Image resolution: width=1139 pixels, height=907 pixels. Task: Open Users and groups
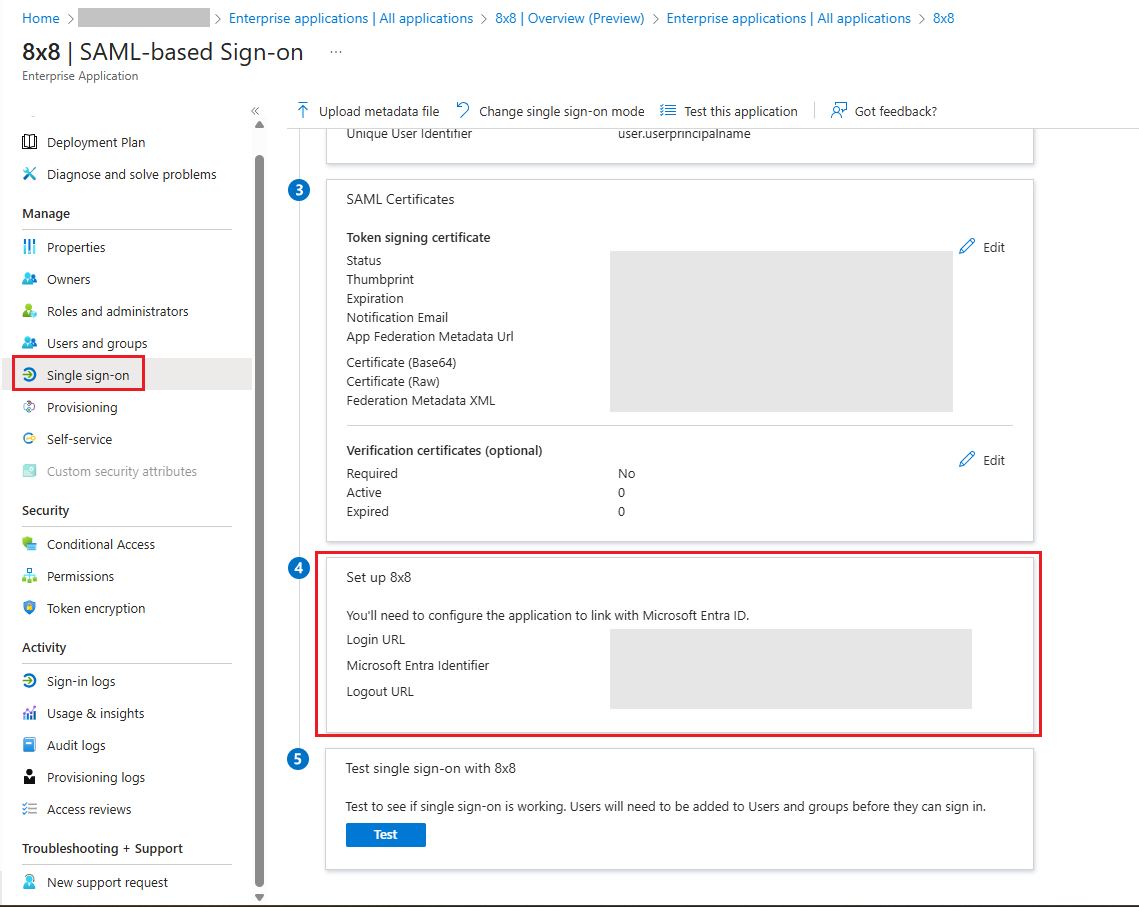[x=95, y=342]
